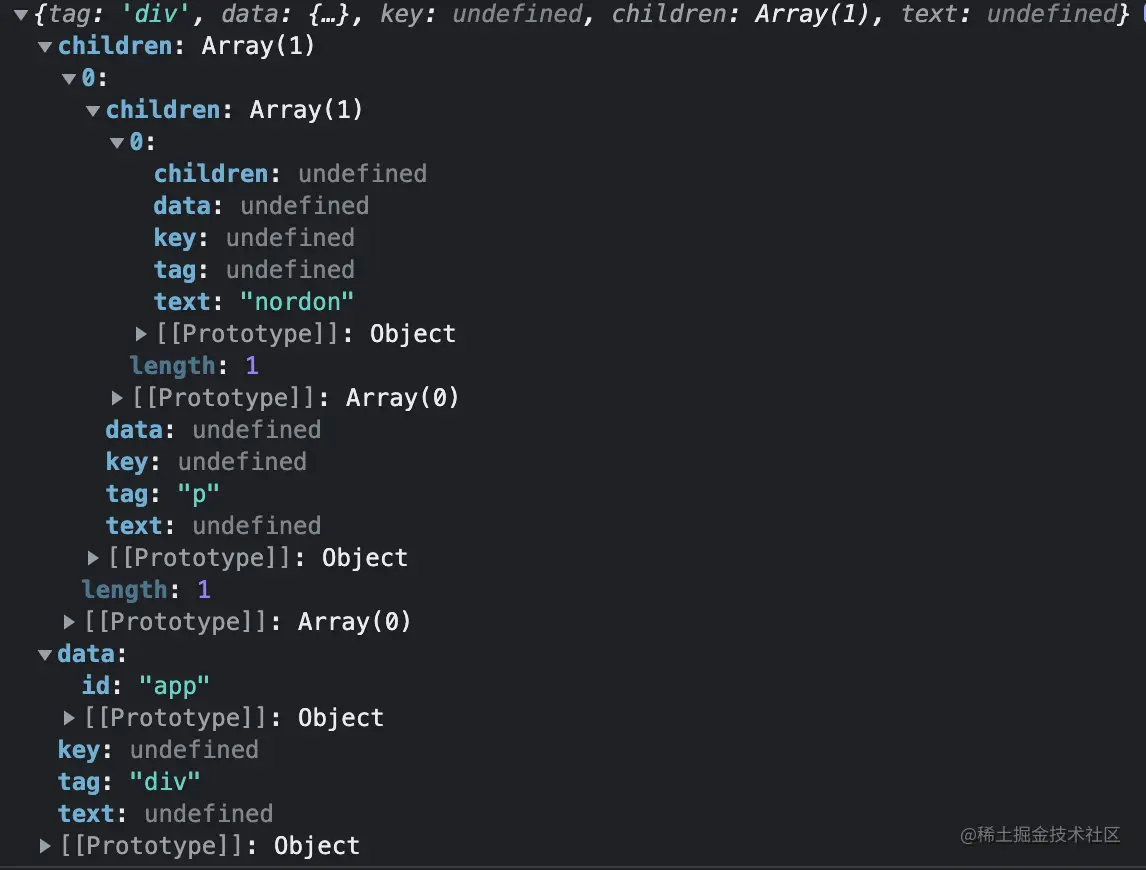Expand the indented inner [[Prototype]]: Array(0)
The width and height of the screenshot is (1146, 870).
point(117,398)
